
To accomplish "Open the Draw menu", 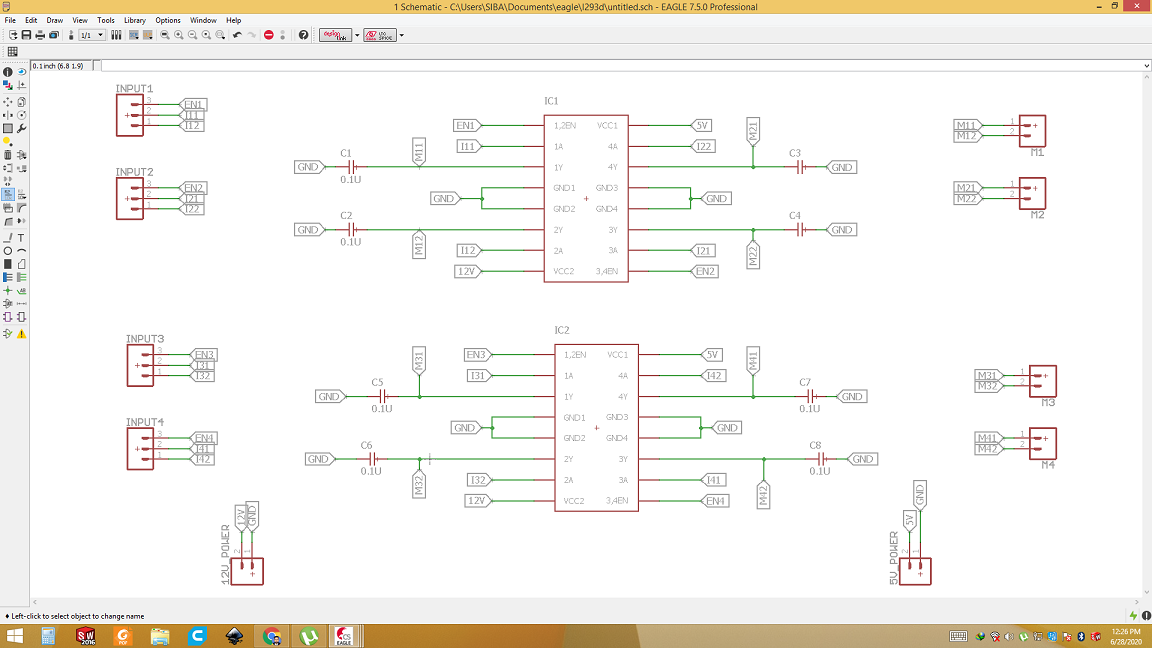I will [54, 20].
